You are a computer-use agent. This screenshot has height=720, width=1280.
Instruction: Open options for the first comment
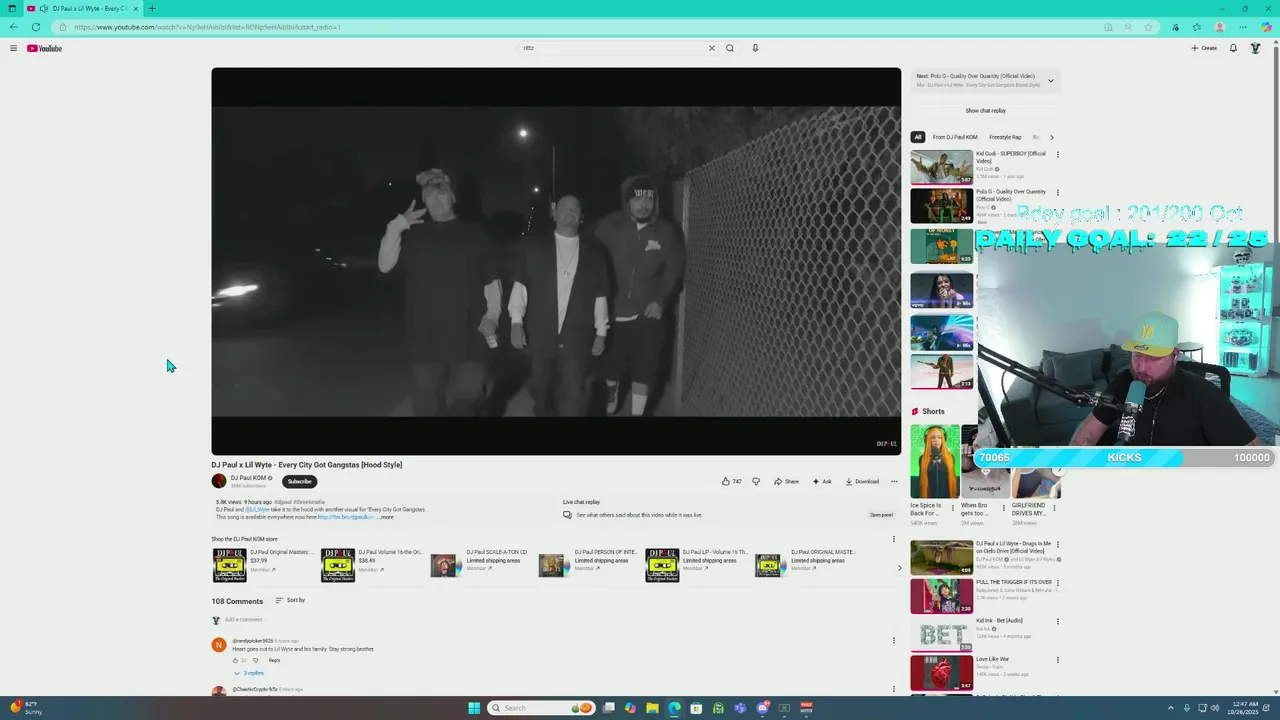point(894,641)
